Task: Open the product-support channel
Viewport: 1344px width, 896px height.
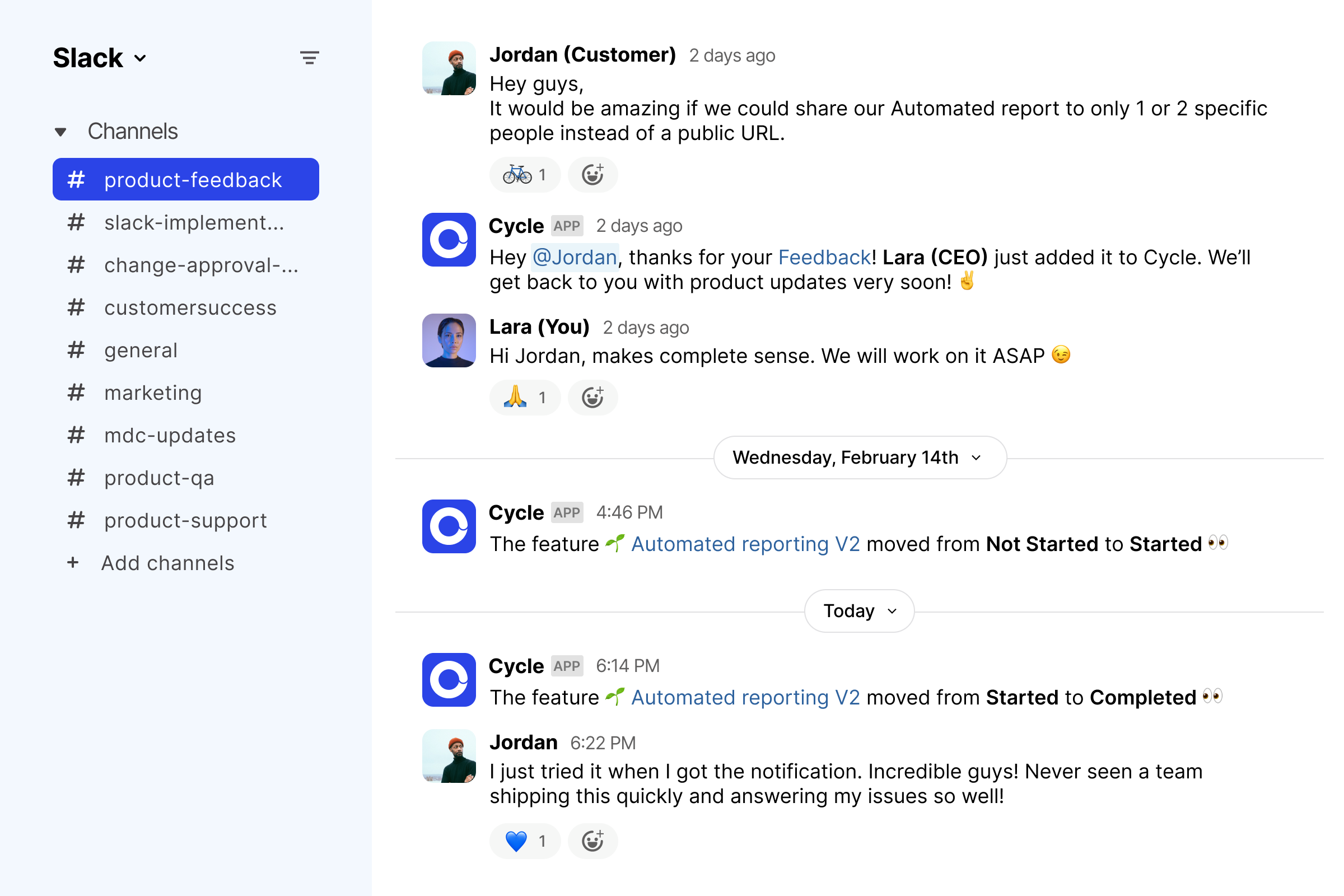Action: tap(186, 520)
